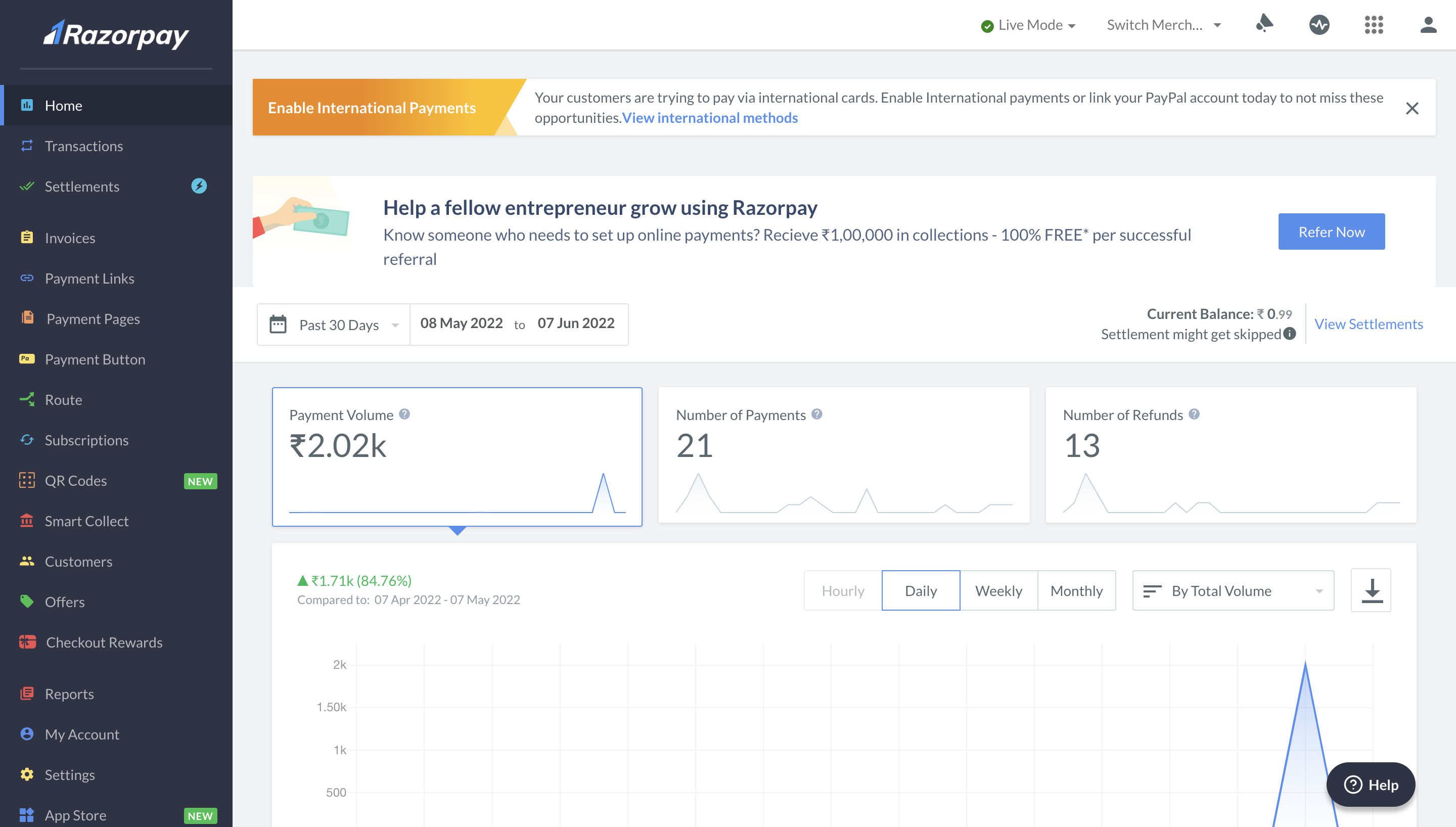Navigate to Payment Links
The image size is (1456, 827).
click(x=116, y=278)
